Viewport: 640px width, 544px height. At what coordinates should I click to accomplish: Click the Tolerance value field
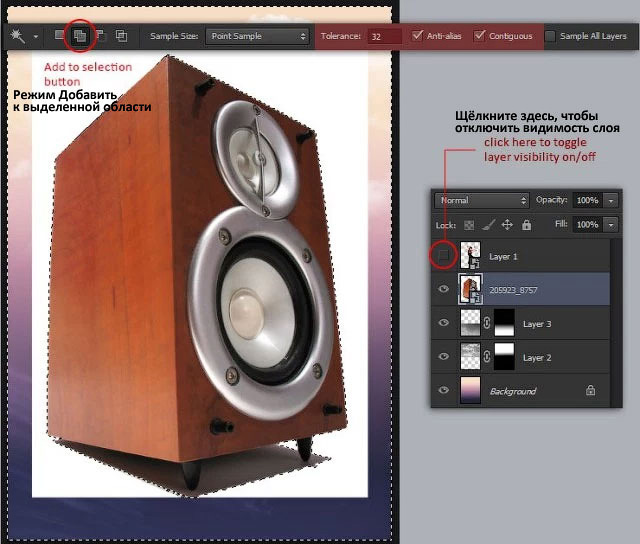384,36
